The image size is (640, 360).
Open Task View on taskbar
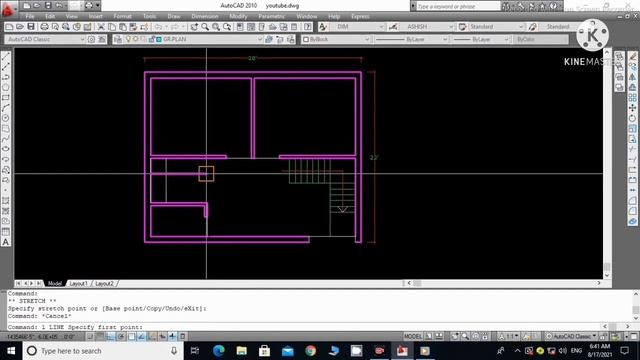point(195,351)
